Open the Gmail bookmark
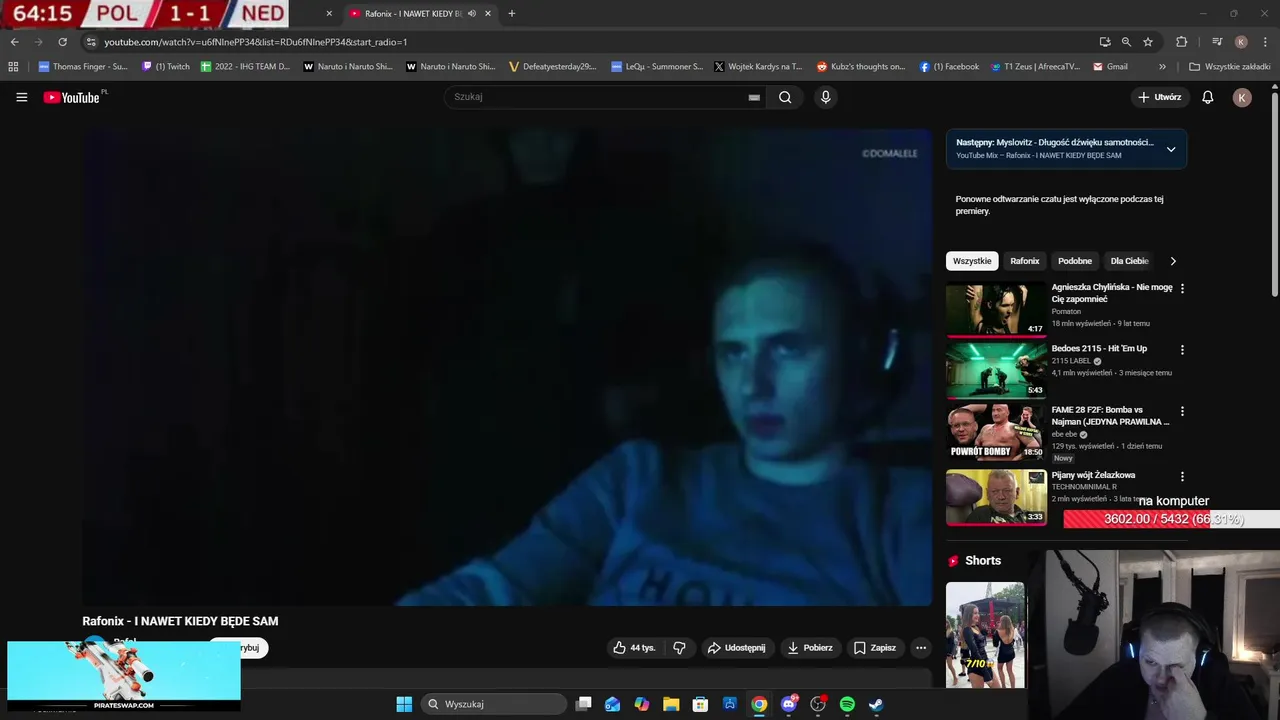1280x720 pixels. click(x=1110, y=67)
